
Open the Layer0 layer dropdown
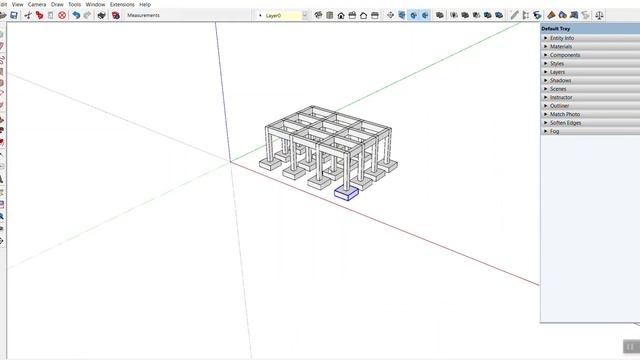pos(304,16)
